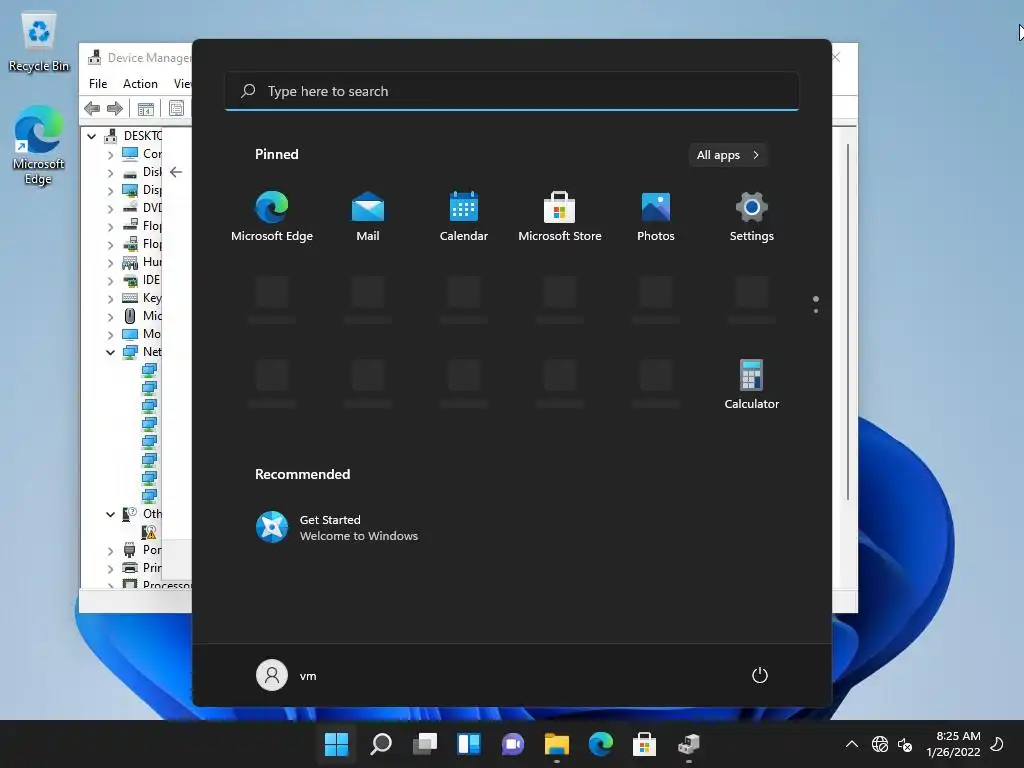Click the date and time in taskbar
The image size is (1024, 768).
[x=953, y=744]
